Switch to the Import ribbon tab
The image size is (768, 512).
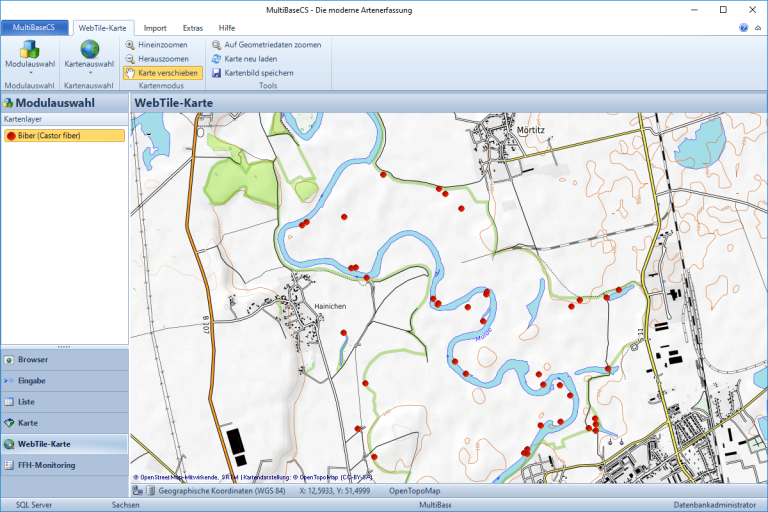(155, 28)
